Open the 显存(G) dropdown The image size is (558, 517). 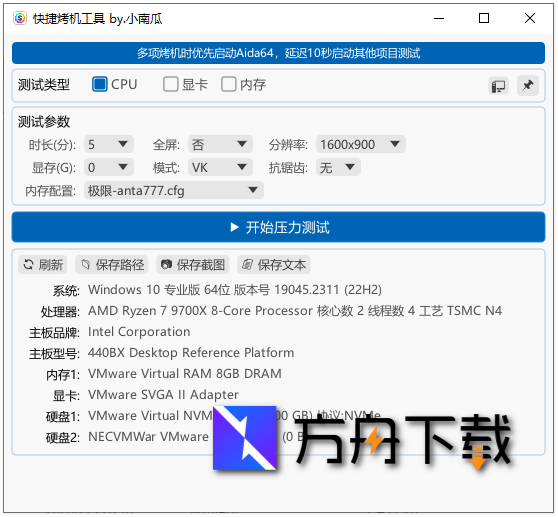click(109, 167)
